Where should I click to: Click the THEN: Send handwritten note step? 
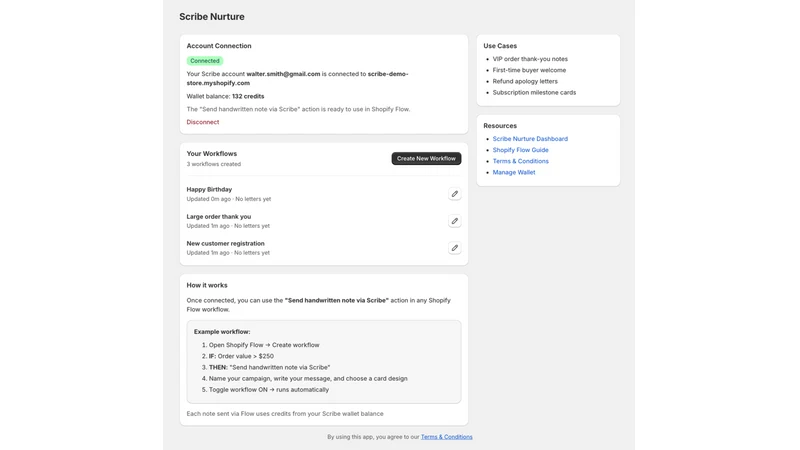pyautogui.click(x=269, y=367)
